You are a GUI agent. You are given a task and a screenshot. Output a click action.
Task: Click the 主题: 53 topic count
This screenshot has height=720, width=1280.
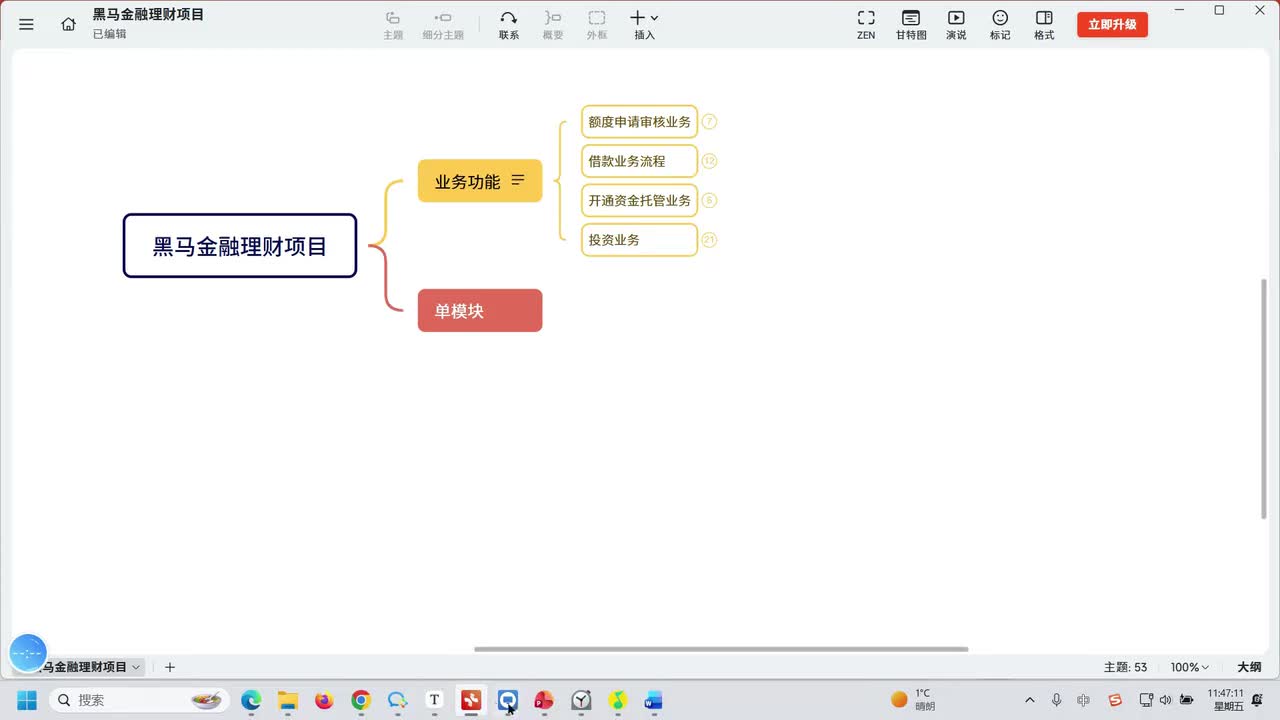click(1125, 667)
